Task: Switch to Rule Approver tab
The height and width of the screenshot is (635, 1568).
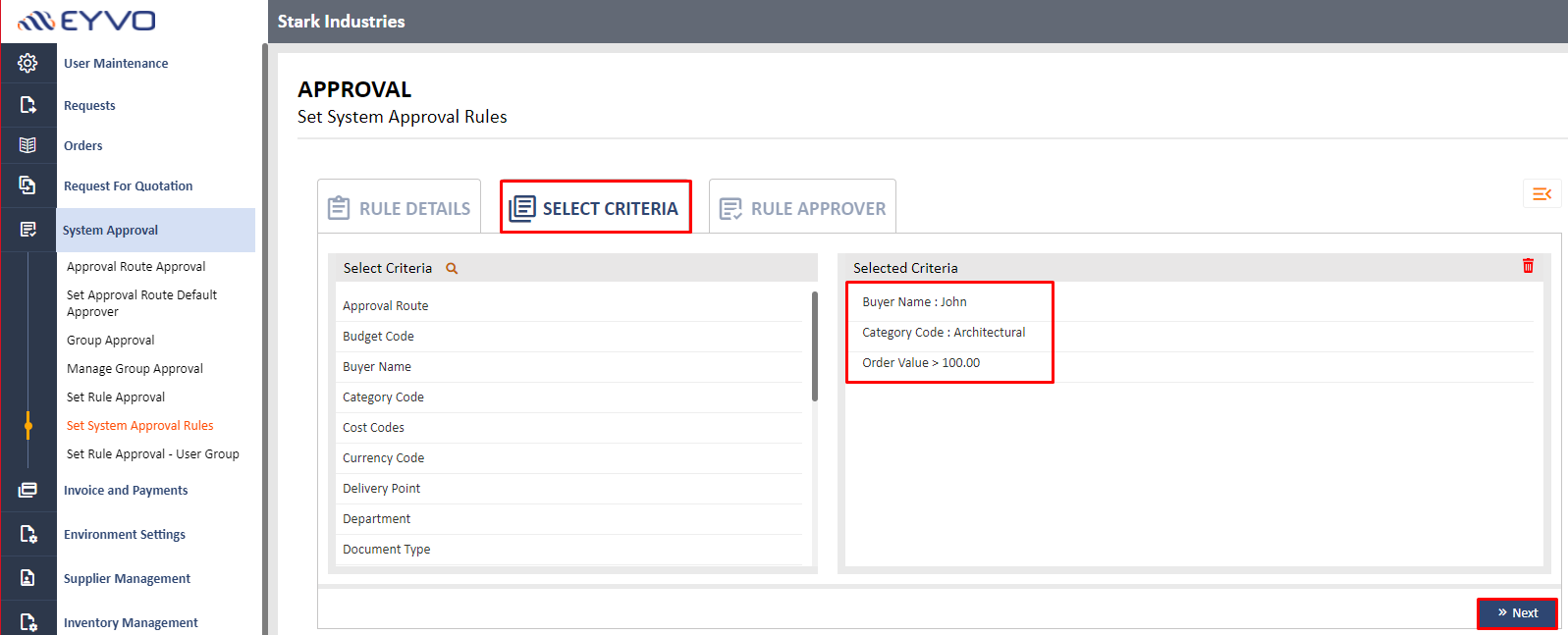Action: [802, 207]
